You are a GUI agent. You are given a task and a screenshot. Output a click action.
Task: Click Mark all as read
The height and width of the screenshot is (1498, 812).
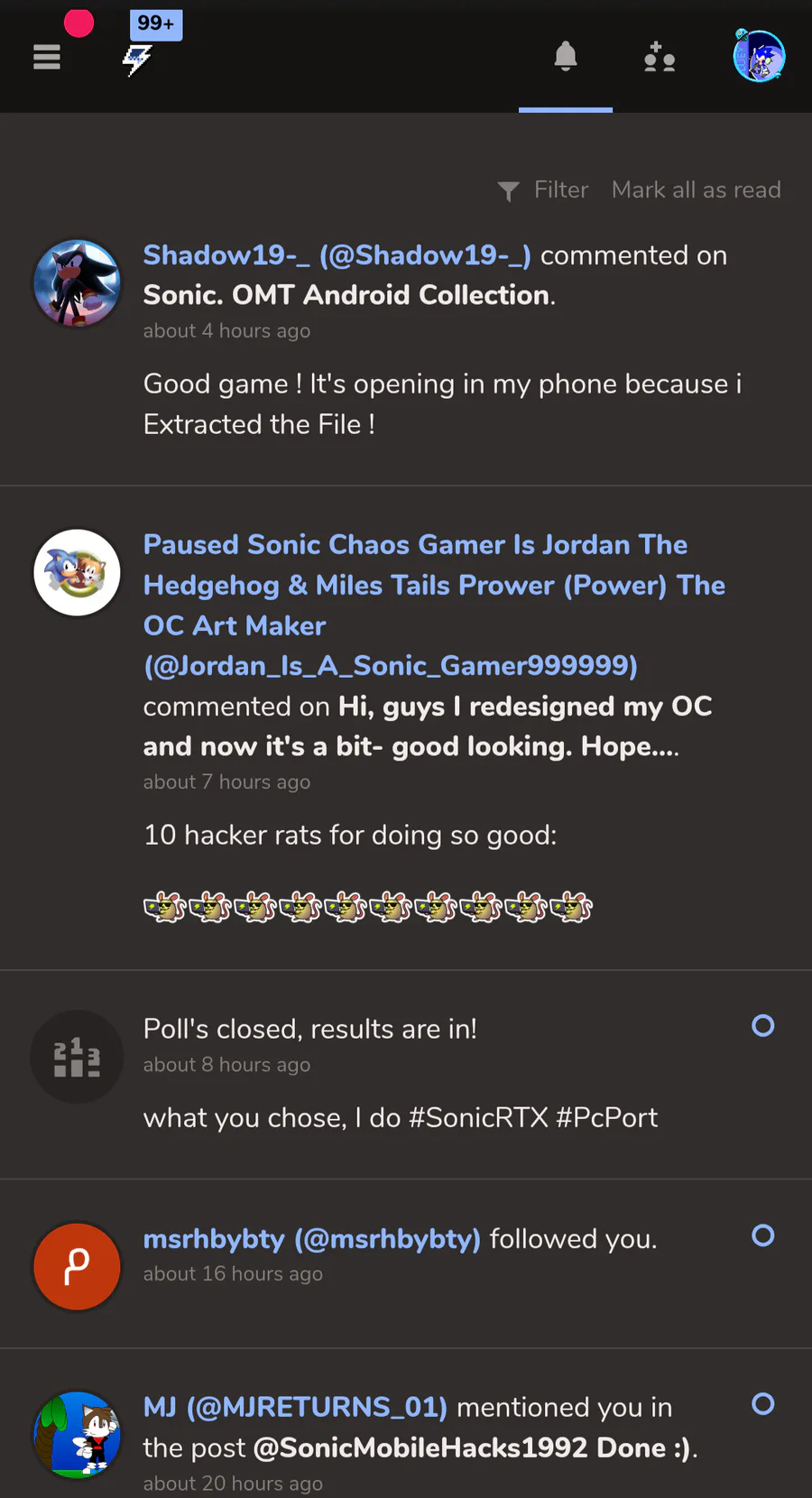click(696, 190)
